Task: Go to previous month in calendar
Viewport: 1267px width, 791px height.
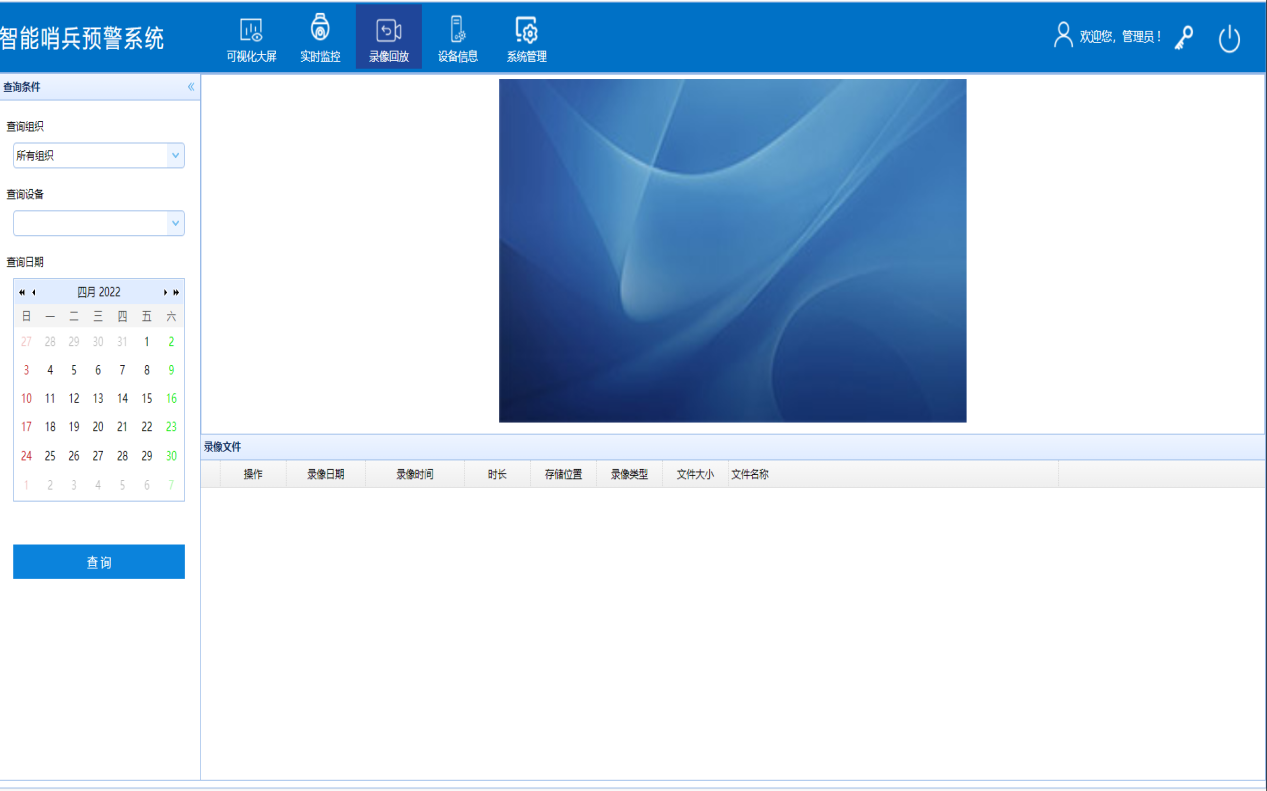Action: (x=34, y=292)
